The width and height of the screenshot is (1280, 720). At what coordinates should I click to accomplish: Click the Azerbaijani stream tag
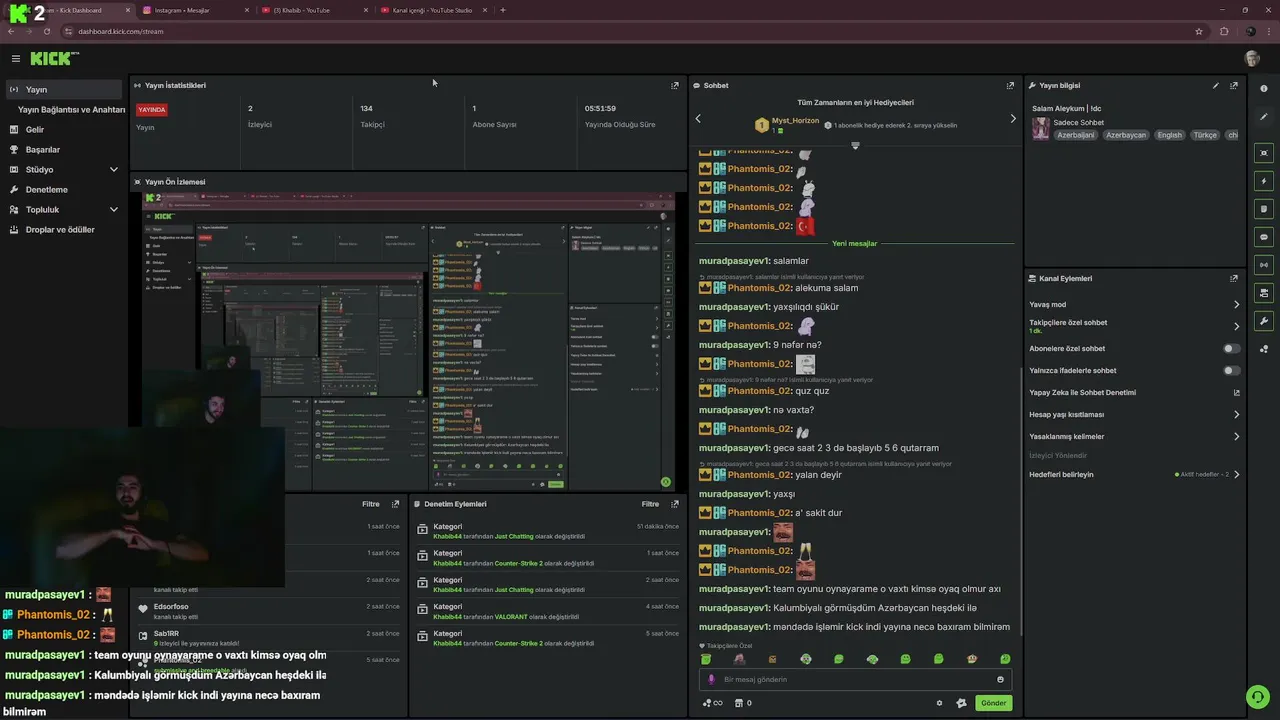1076,135
